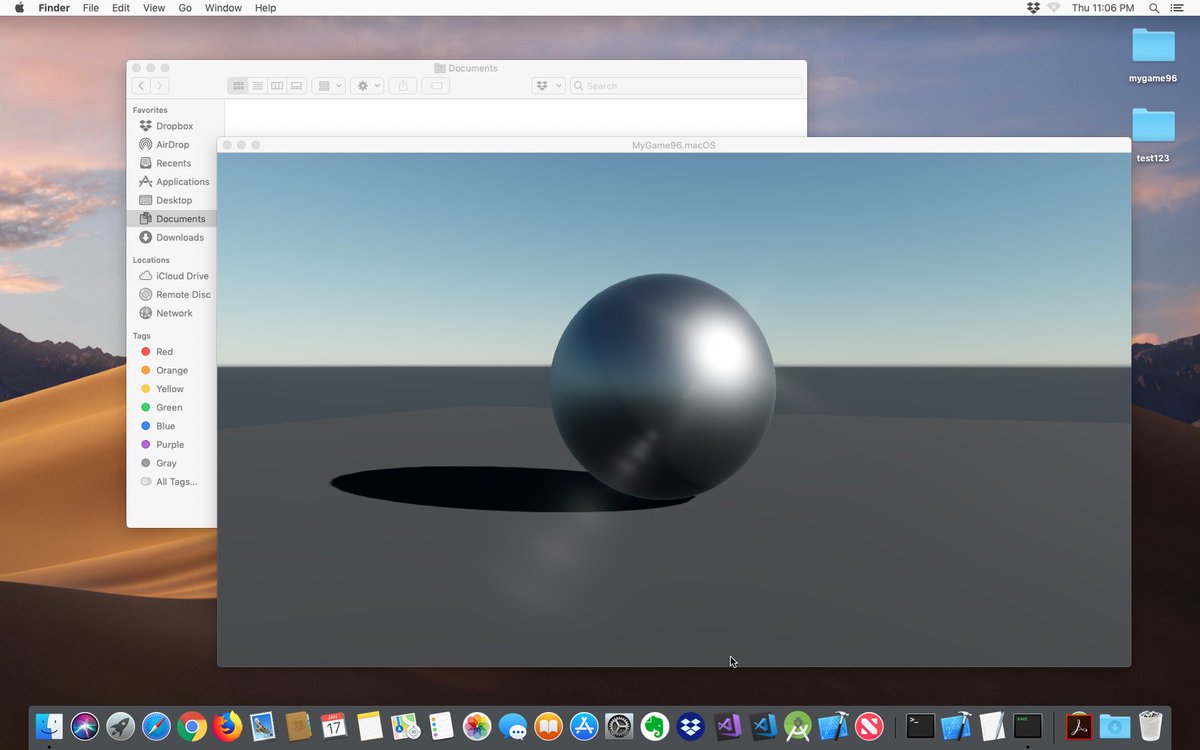Click the Wi-Fi status icon in menu bar
Image resolution: width=1200 pixels, height=750 pixels.
[1054, 8]
